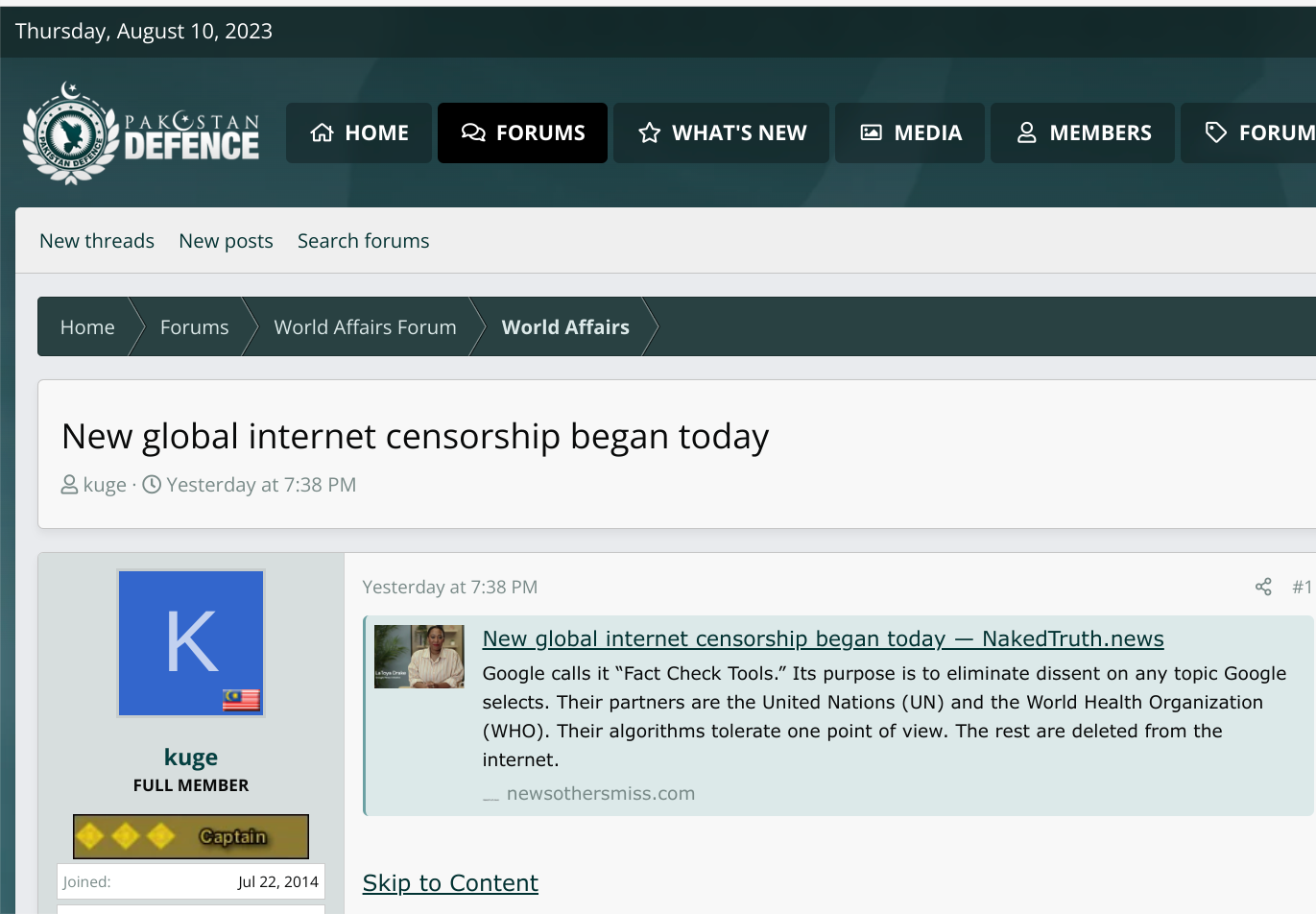Go to New posts
1316x914 pixels.
226,241
